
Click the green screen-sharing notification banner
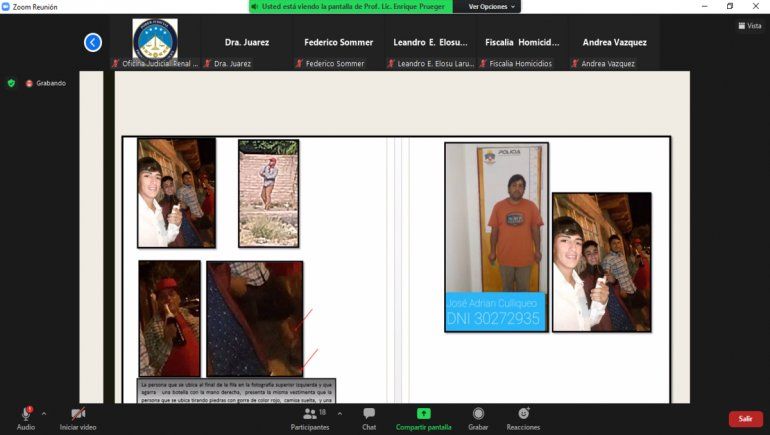(350, 6)
